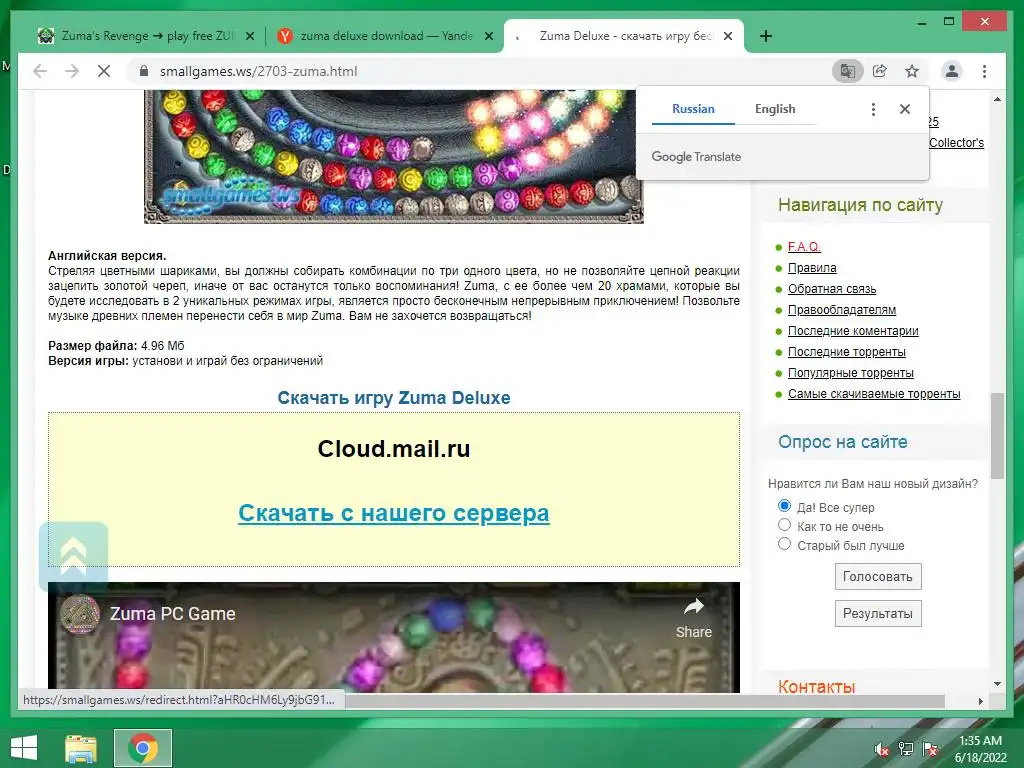1024x768 pixels.
Task: Close the Zuma's Revenge tab
Action: 249,37
